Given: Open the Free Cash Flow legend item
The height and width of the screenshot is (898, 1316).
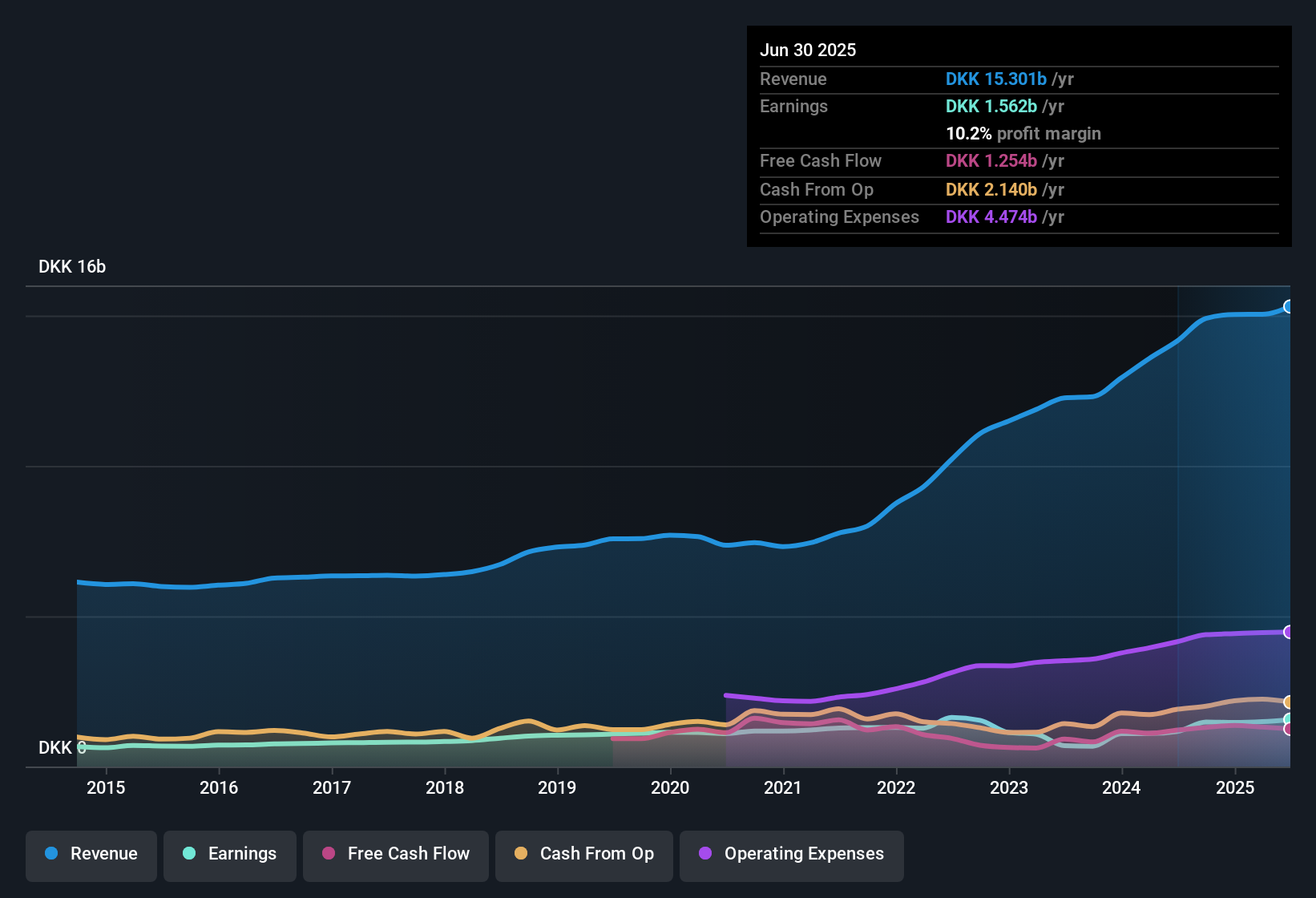Looking at the screenshot, I should tap(395, 856).
